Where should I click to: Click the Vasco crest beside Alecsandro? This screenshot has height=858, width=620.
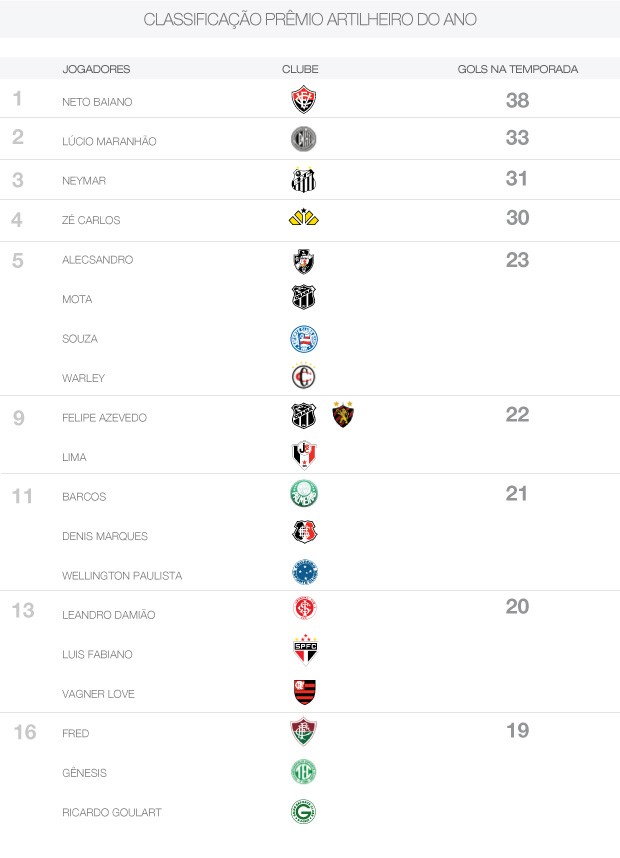pos(303,261)
